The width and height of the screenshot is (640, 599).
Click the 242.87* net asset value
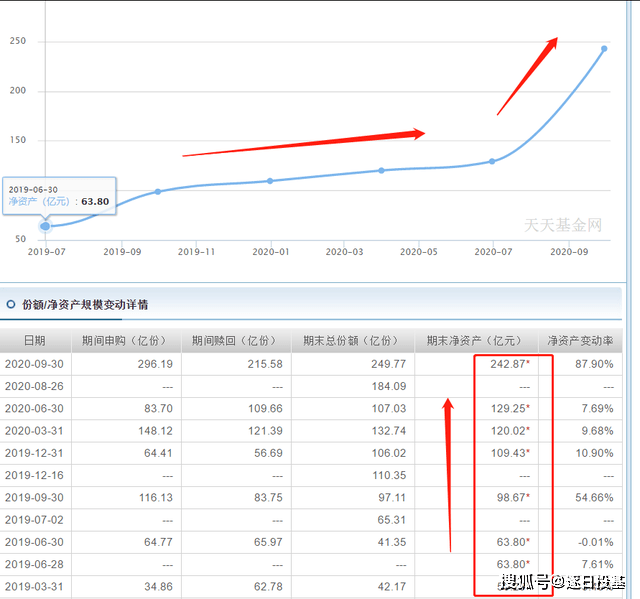pyautogui.click(x=509, y=364)
